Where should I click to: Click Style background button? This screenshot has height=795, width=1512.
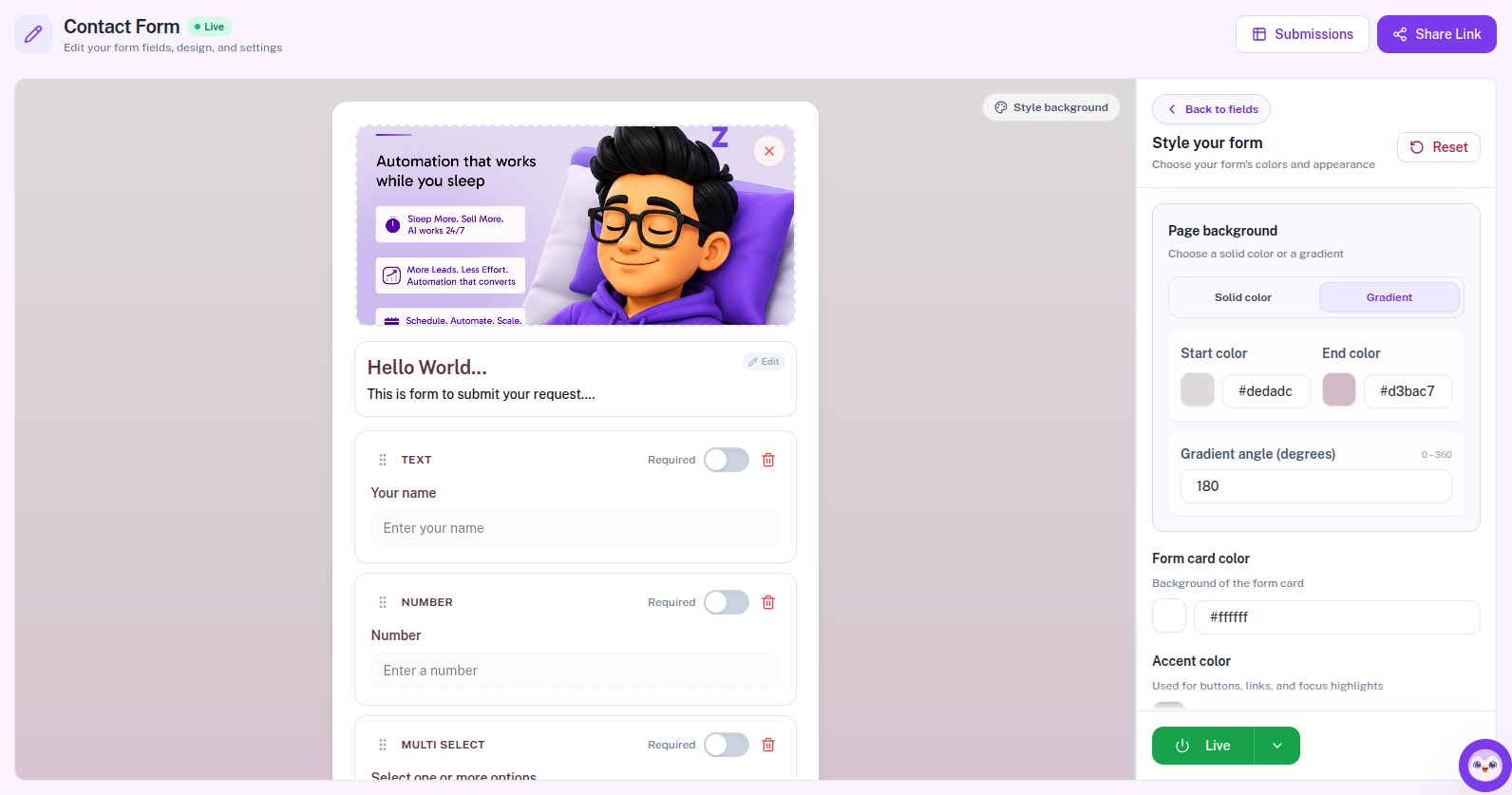(x=1051, y=107)
